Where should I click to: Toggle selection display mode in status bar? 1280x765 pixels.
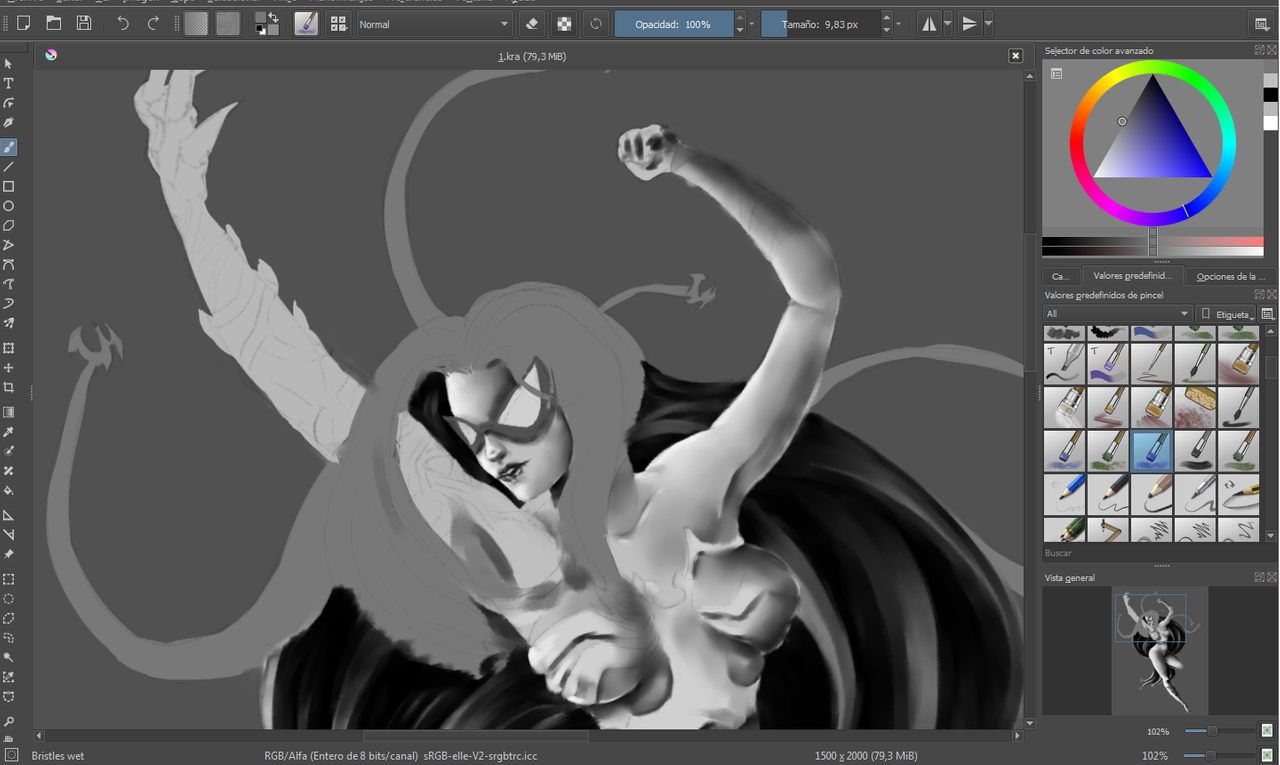coord(11,756)
